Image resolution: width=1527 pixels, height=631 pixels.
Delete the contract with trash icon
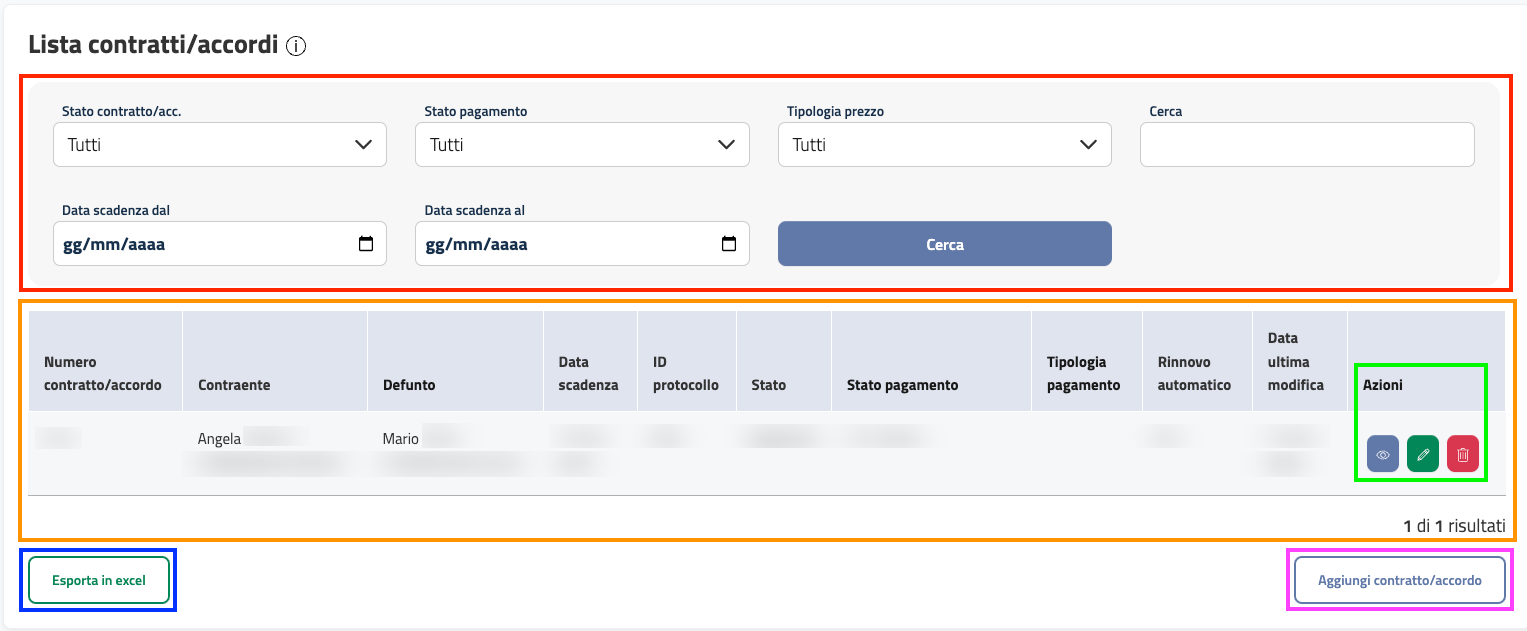click(x=1463, y=455)
